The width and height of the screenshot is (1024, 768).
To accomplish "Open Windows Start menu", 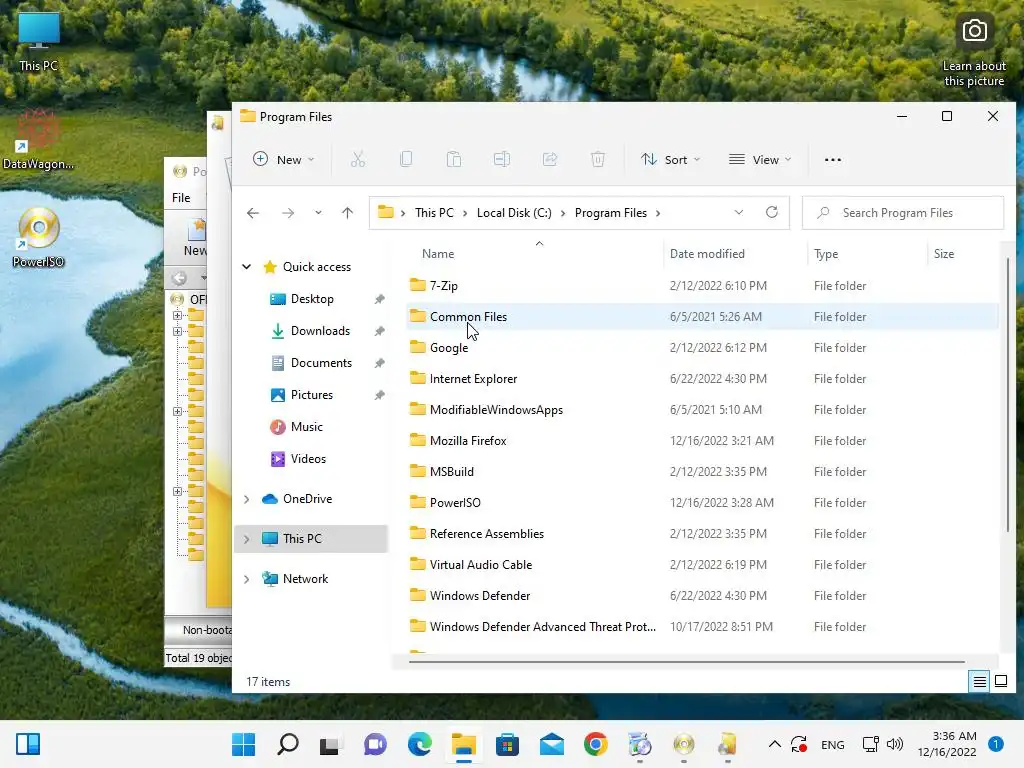I will (244, 744).
